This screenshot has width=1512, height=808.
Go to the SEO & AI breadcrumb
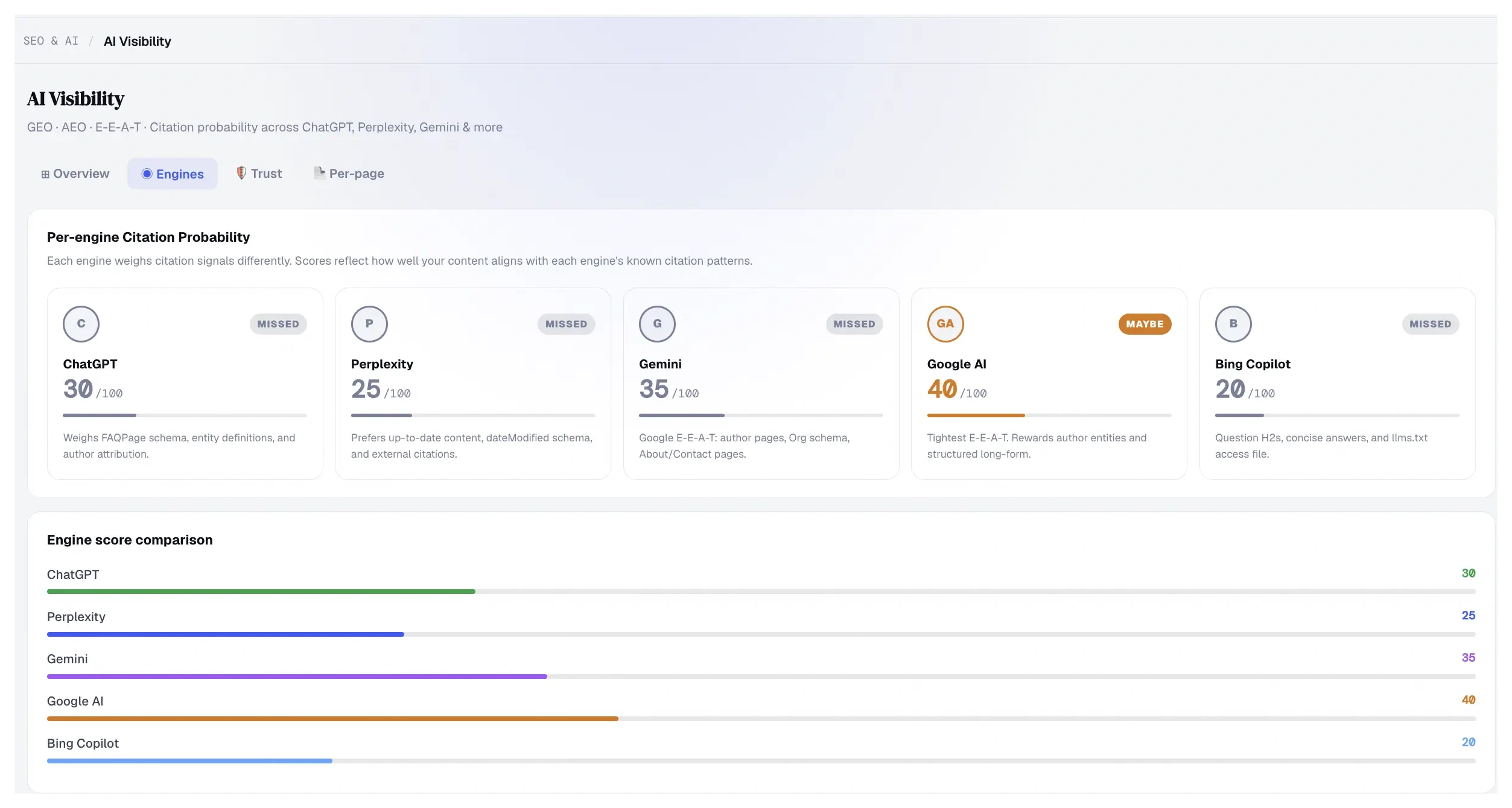(x=51, y=41)
